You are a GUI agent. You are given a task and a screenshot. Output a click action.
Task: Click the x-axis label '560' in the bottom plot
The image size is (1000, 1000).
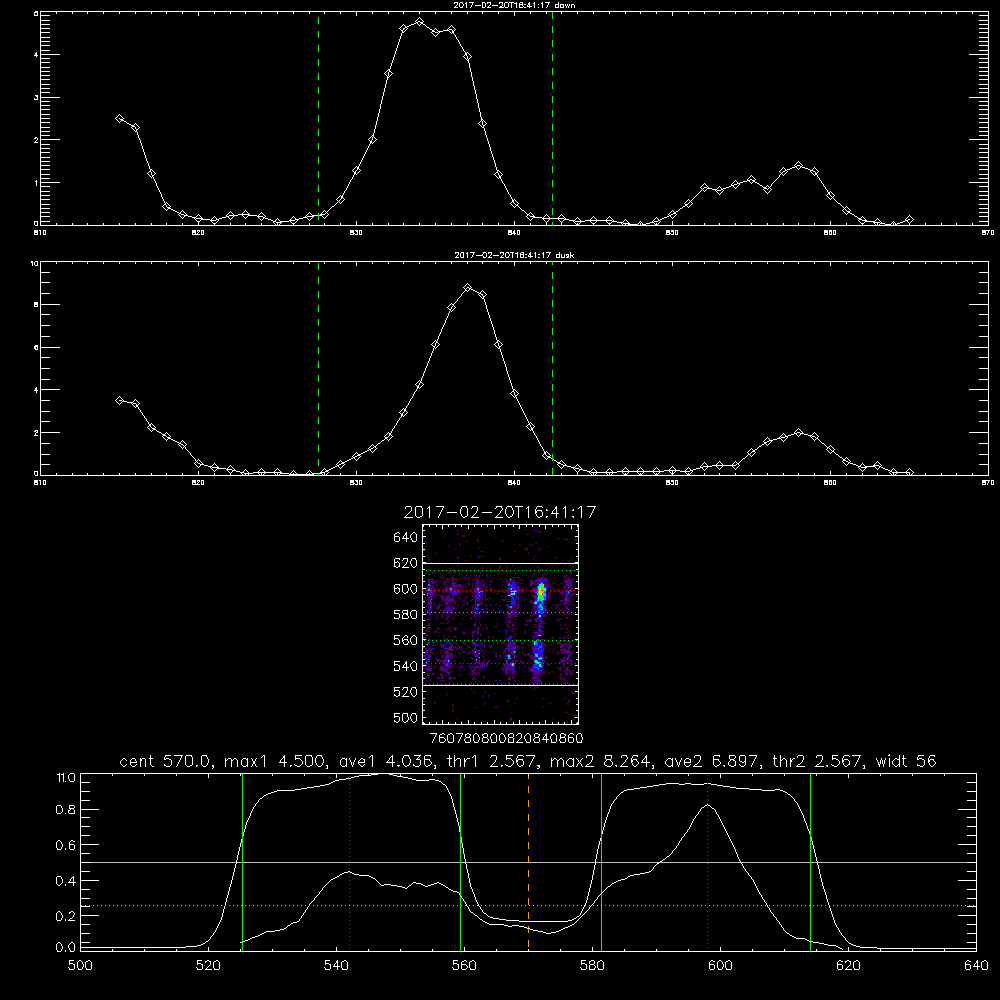click(x=464, y=966)
